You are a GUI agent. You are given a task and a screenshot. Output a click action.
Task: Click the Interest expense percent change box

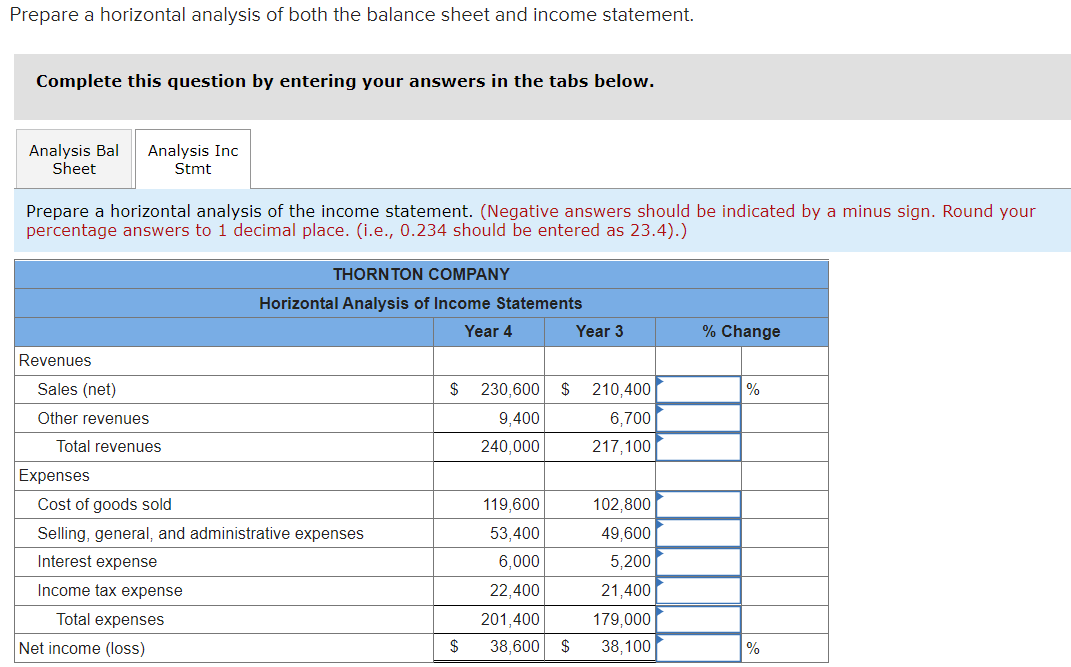(698, 562)
